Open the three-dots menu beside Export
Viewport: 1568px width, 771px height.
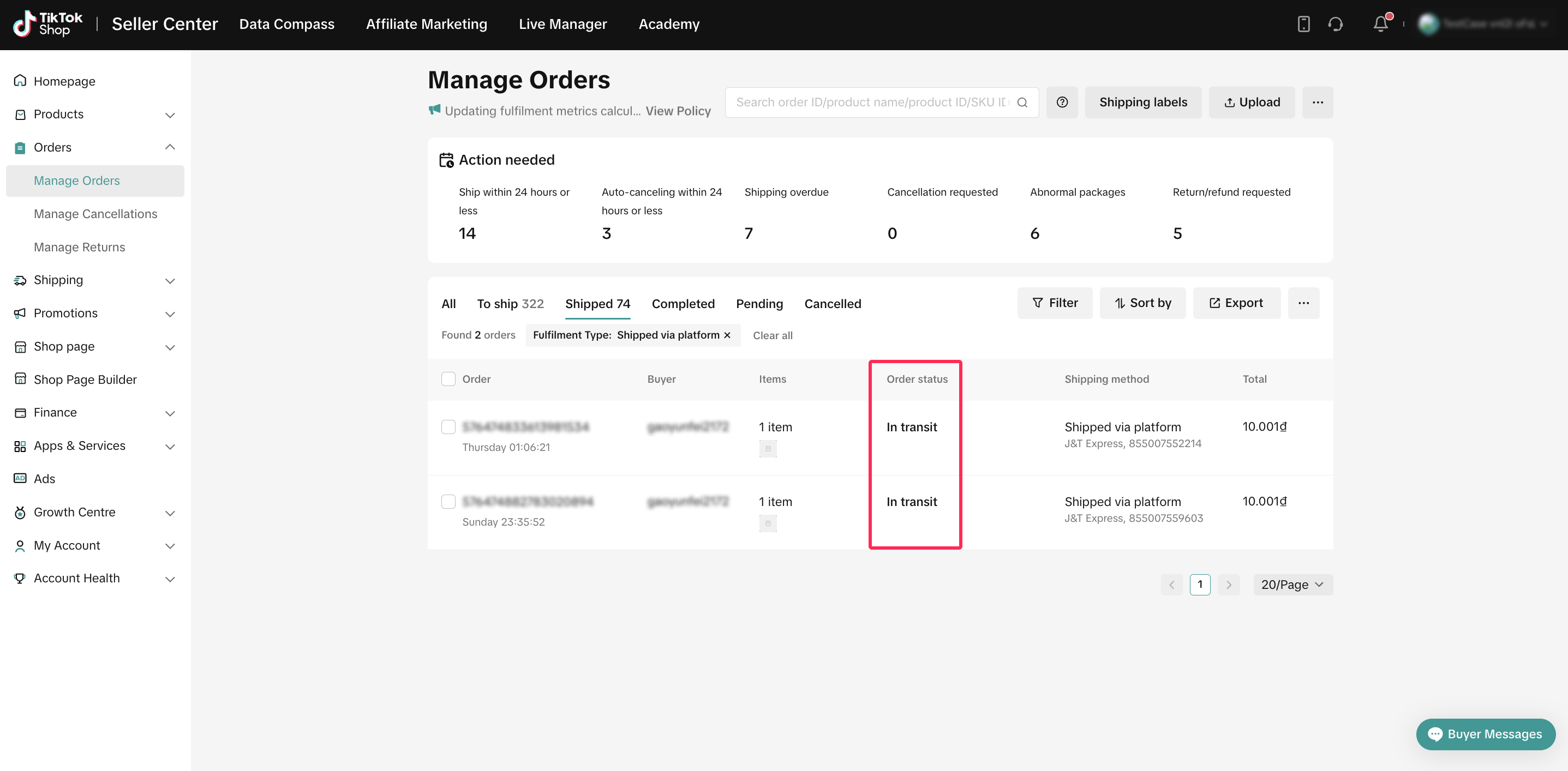1303,303
